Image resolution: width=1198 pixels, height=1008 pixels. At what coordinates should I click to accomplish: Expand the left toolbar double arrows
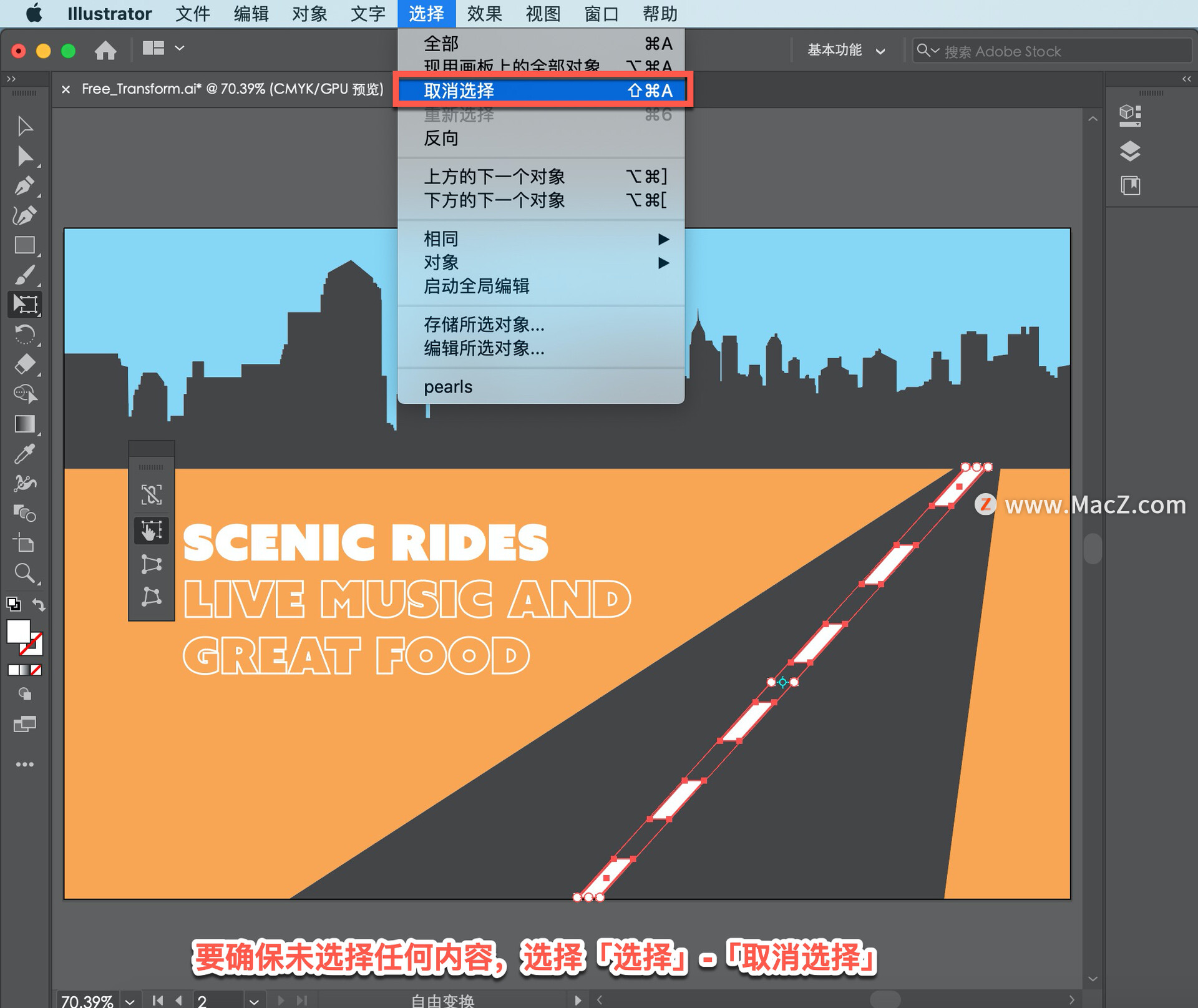click(x=11, y=79)
